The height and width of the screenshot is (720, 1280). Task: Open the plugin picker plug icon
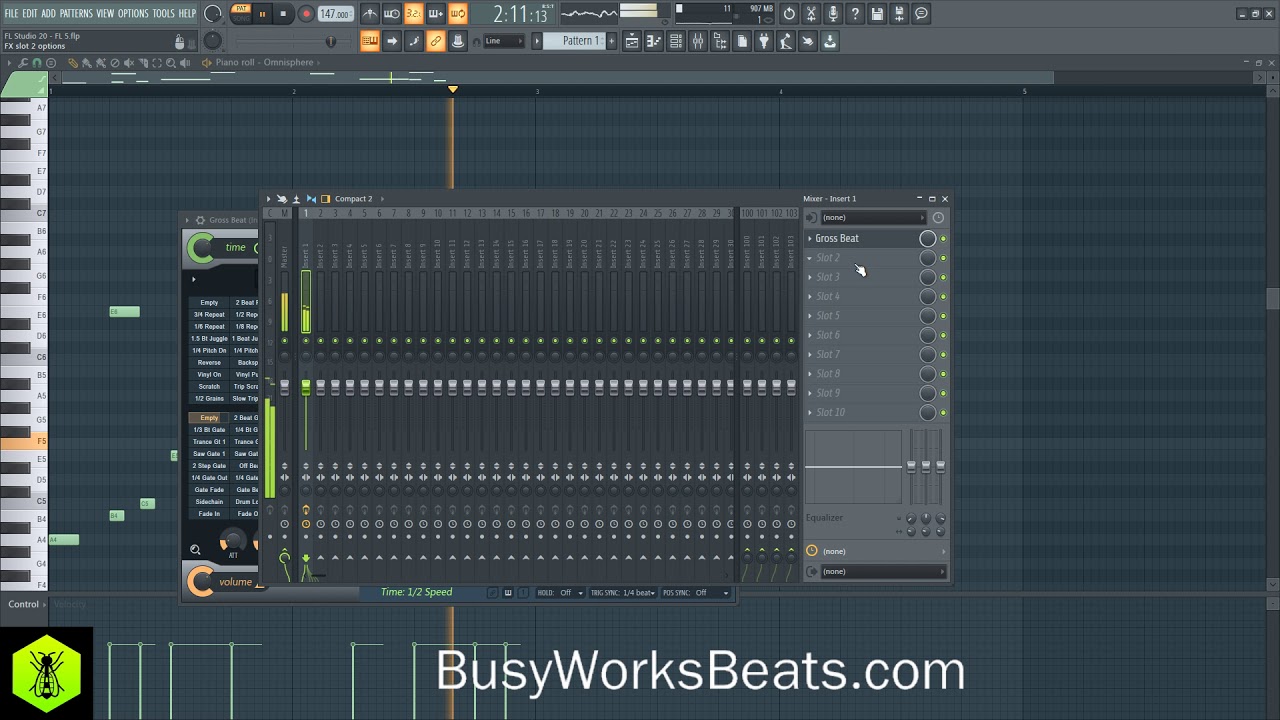tap(764, 41)
